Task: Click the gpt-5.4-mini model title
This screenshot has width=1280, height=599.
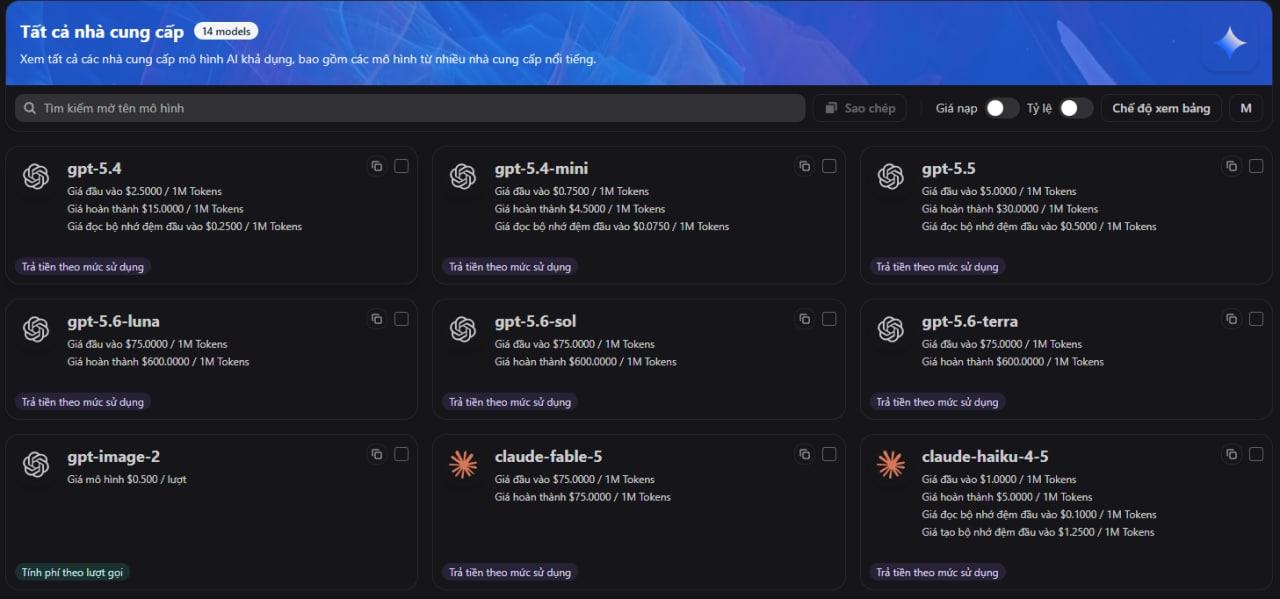Action: [x=541, y=168]
